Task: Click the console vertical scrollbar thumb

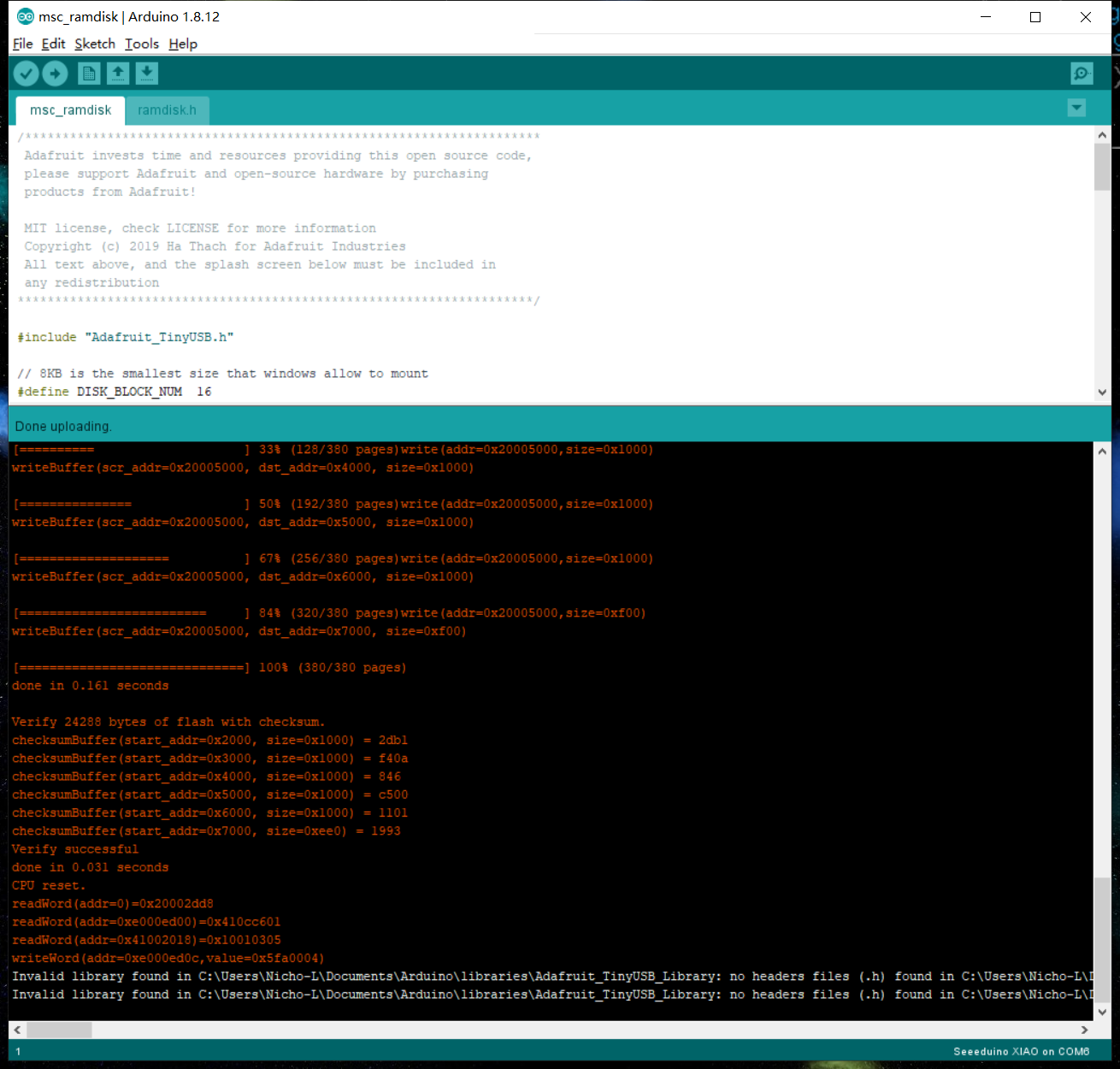Action: 1102,940
